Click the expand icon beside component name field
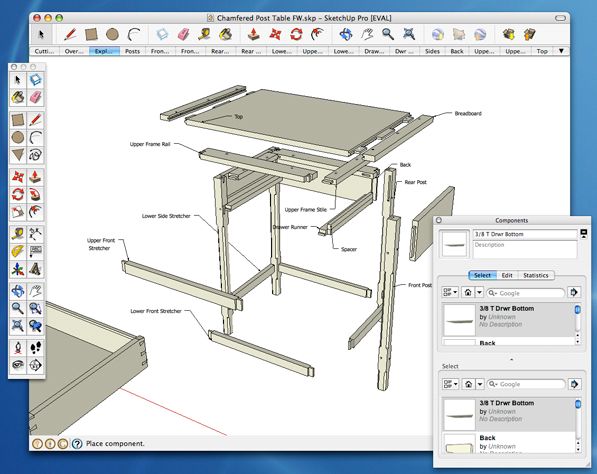Screen dimensions: 597x474 pyautogui.click(x=583, y=233)
